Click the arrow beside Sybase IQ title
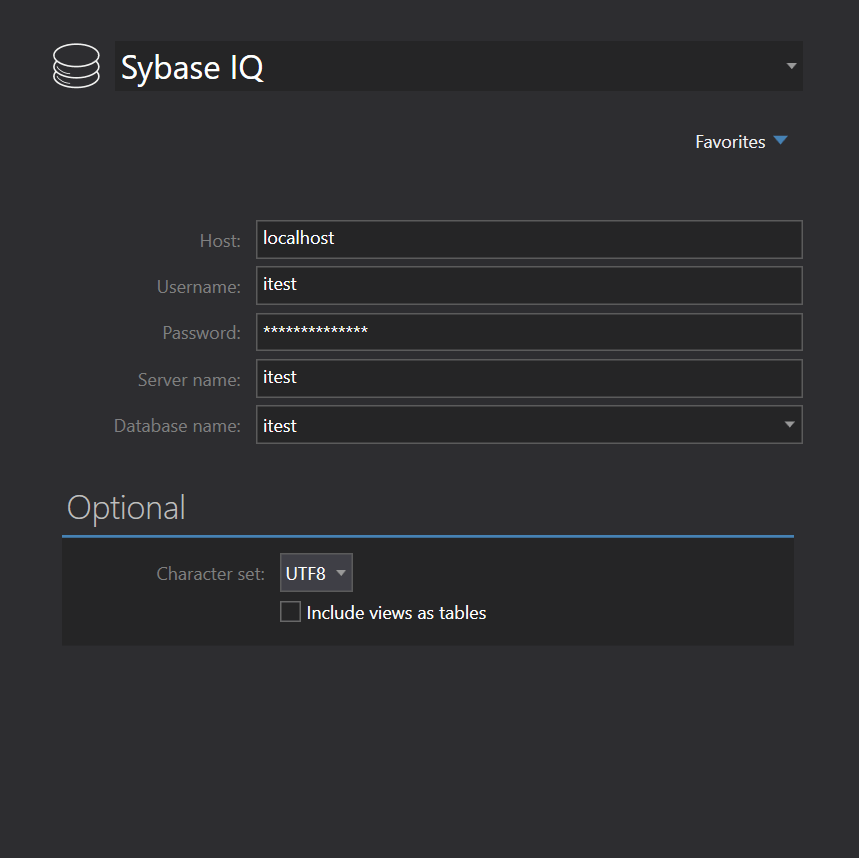Image resolution: width=859 pixels, height=858 pixels. point(791,67)
